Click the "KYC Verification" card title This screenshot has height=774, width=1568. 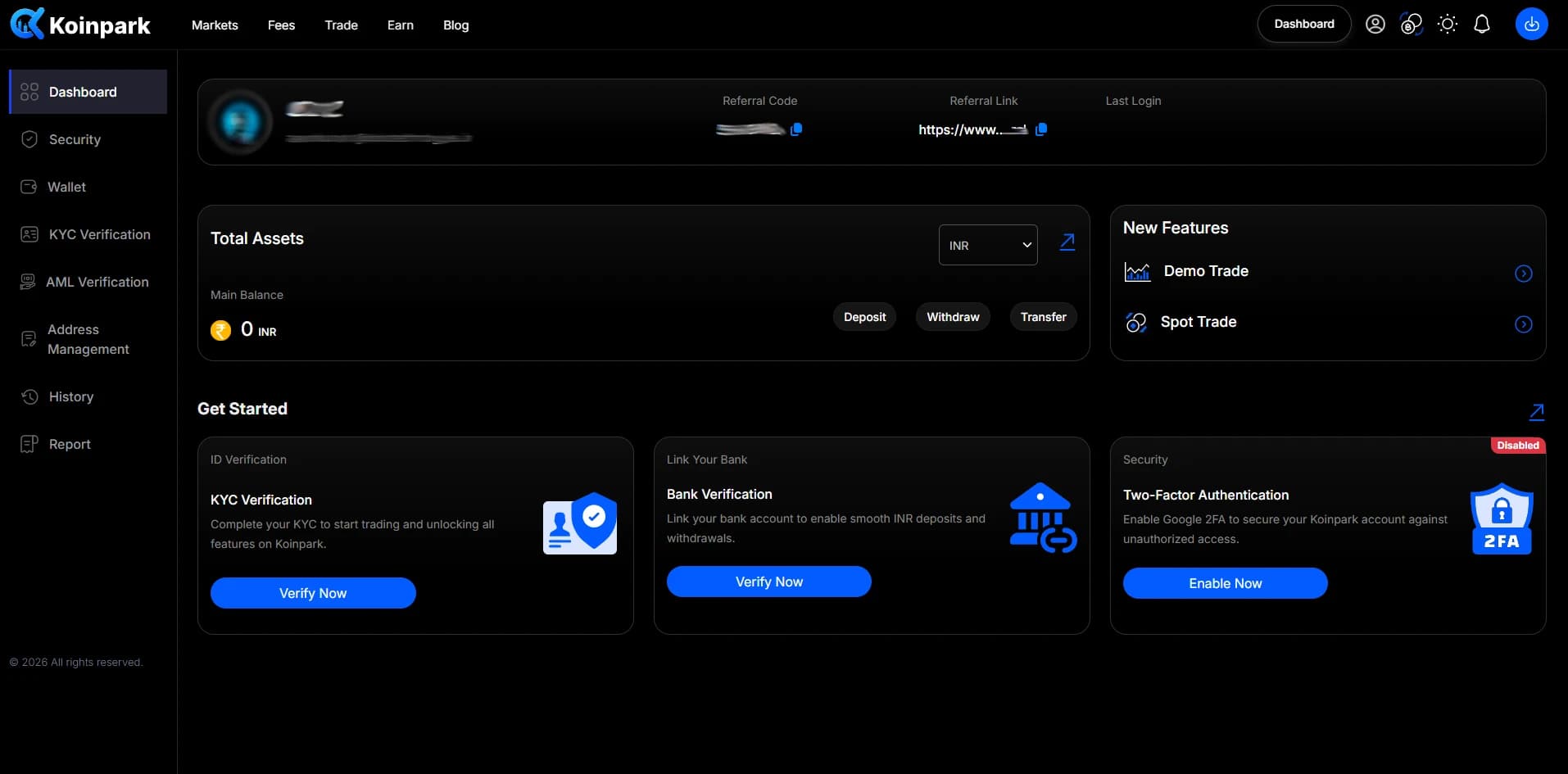[x=261, y=500]
